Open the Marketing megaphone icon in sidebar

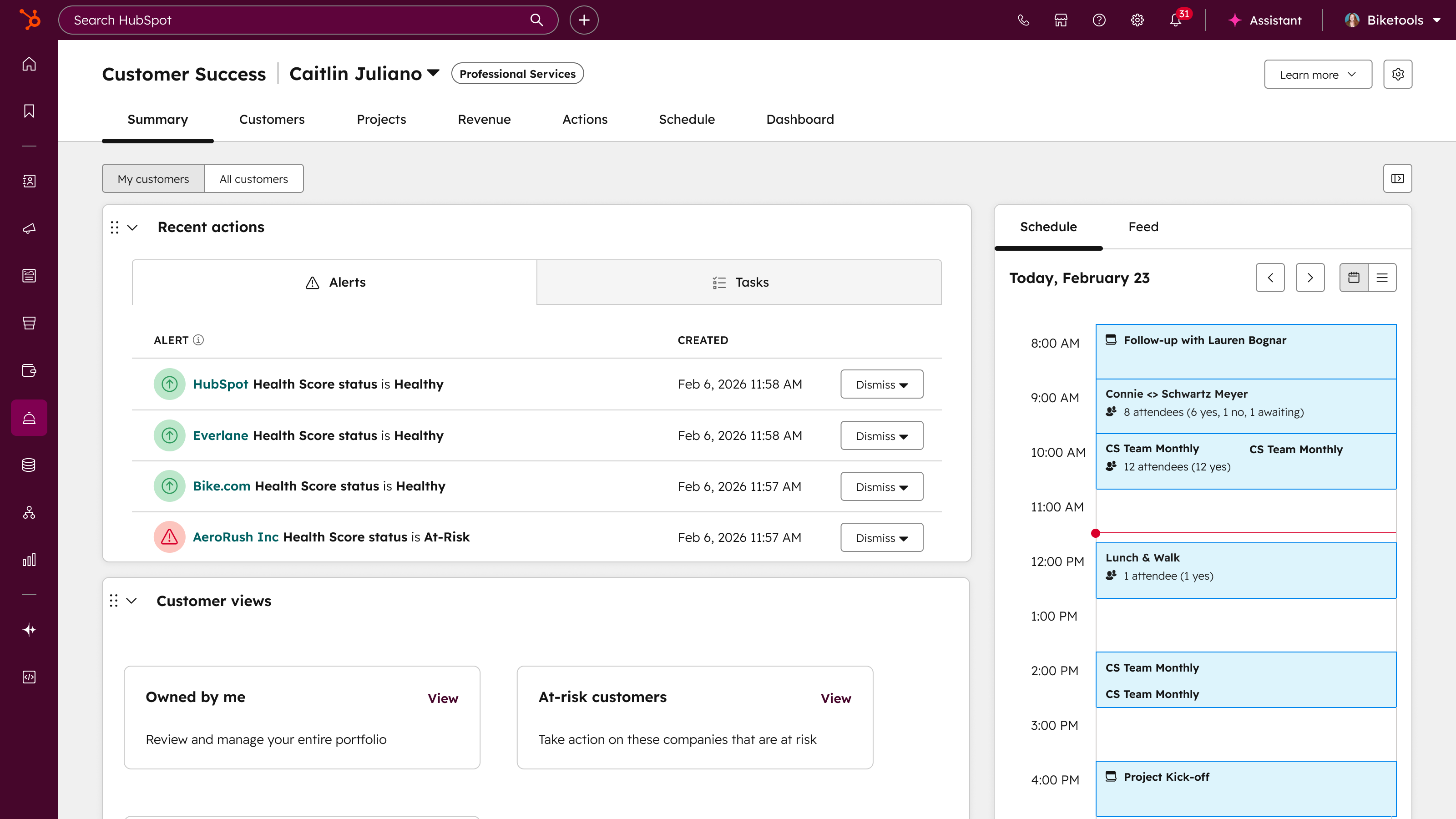(29, 228)
